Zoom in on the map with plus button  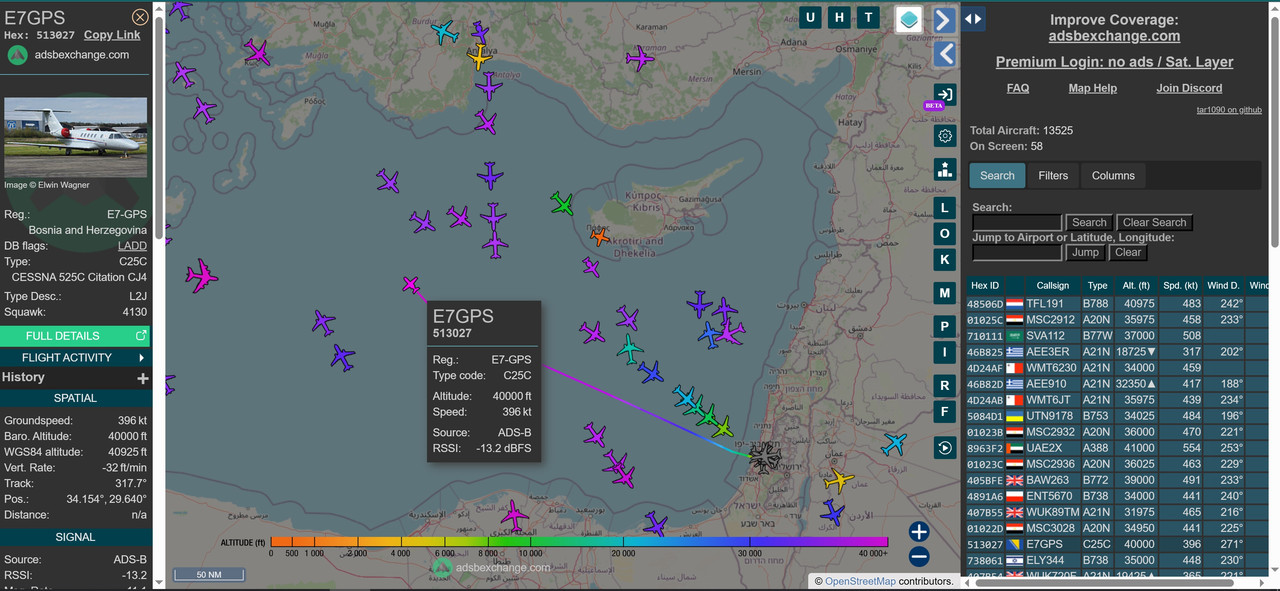pyautogui.click(x=919, y=532)
